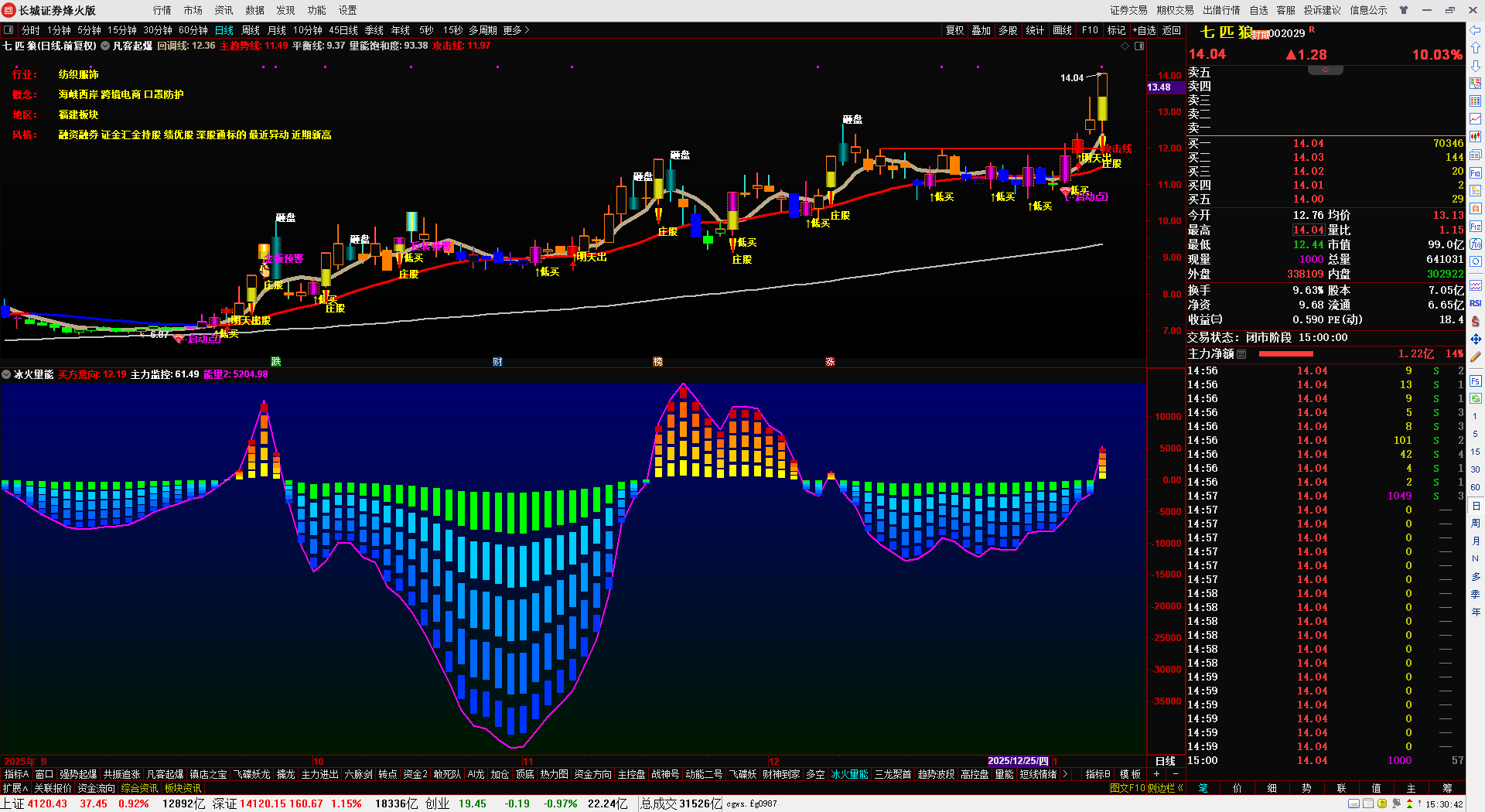Select the 筹 chip distribution tab
This screenshot has width=1485, height=812.
coord(1447,788)
